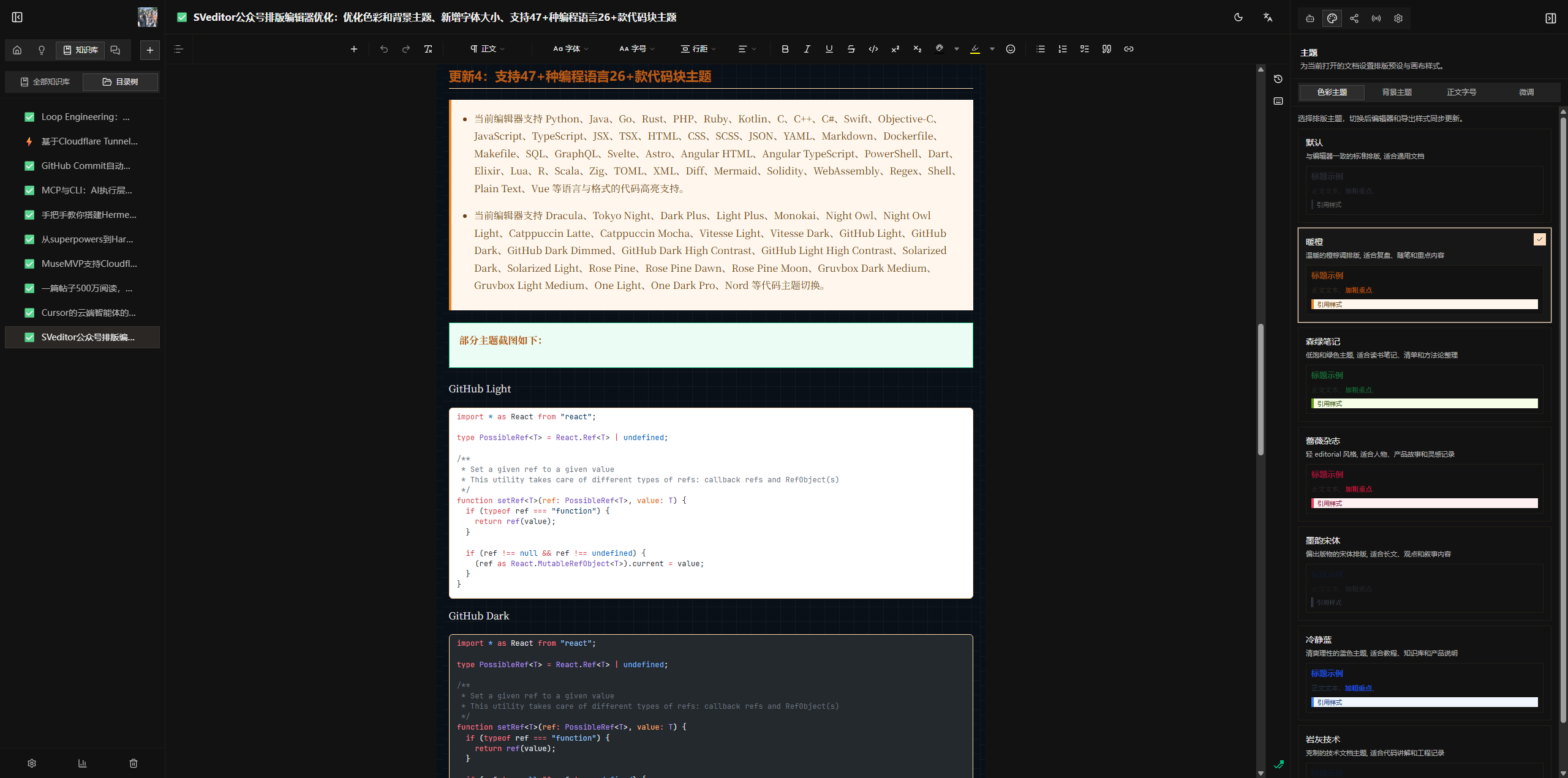Toggle checkbox for GitHub Commit document
The width and height of the screenshot is (1568, 778).
pyautogui.click(x=29, y=166)
